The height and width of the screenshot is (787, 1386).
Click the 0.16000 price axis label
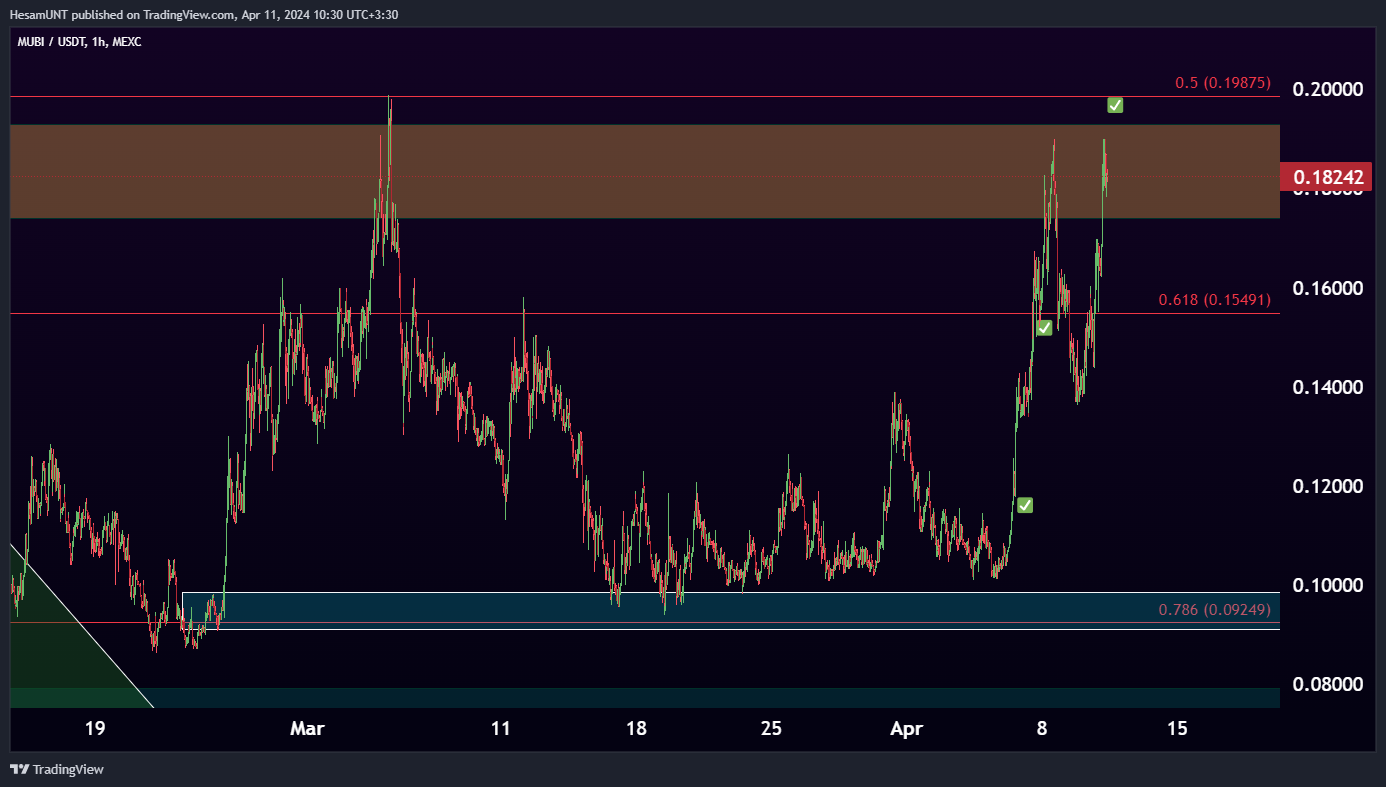1328,288
